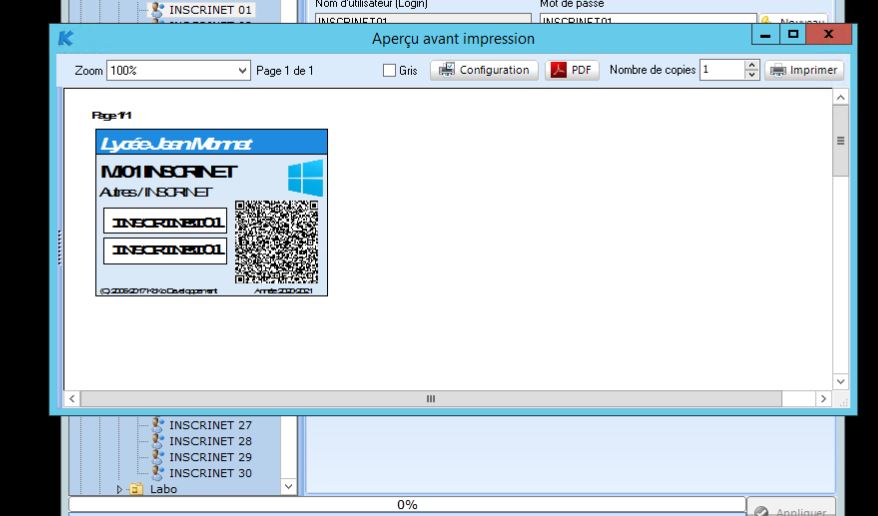Open the Configuration printer settings
The width and height of the screenshot is (878, 516).
coord(484,70)
